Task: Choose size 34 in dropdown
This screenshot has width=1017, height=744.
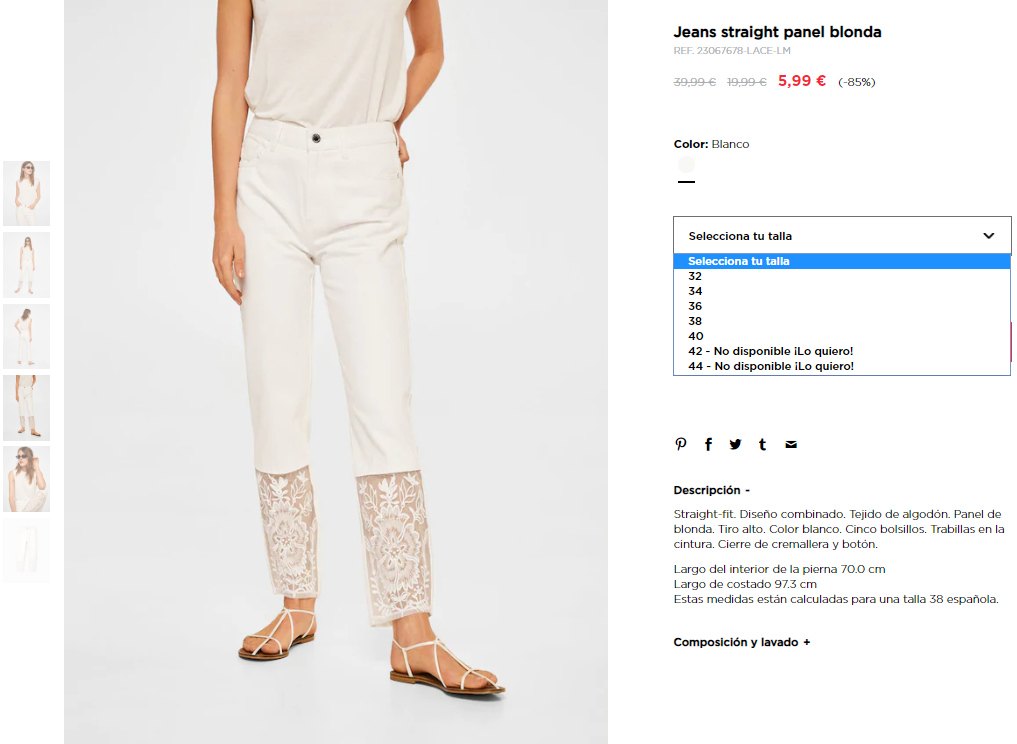Action: (x=842, y=291)
